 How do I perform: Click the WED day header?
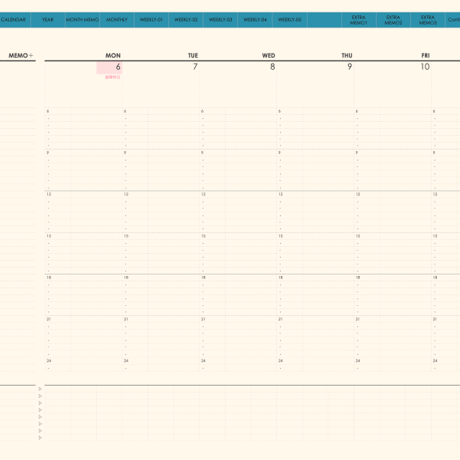(269, 55)
